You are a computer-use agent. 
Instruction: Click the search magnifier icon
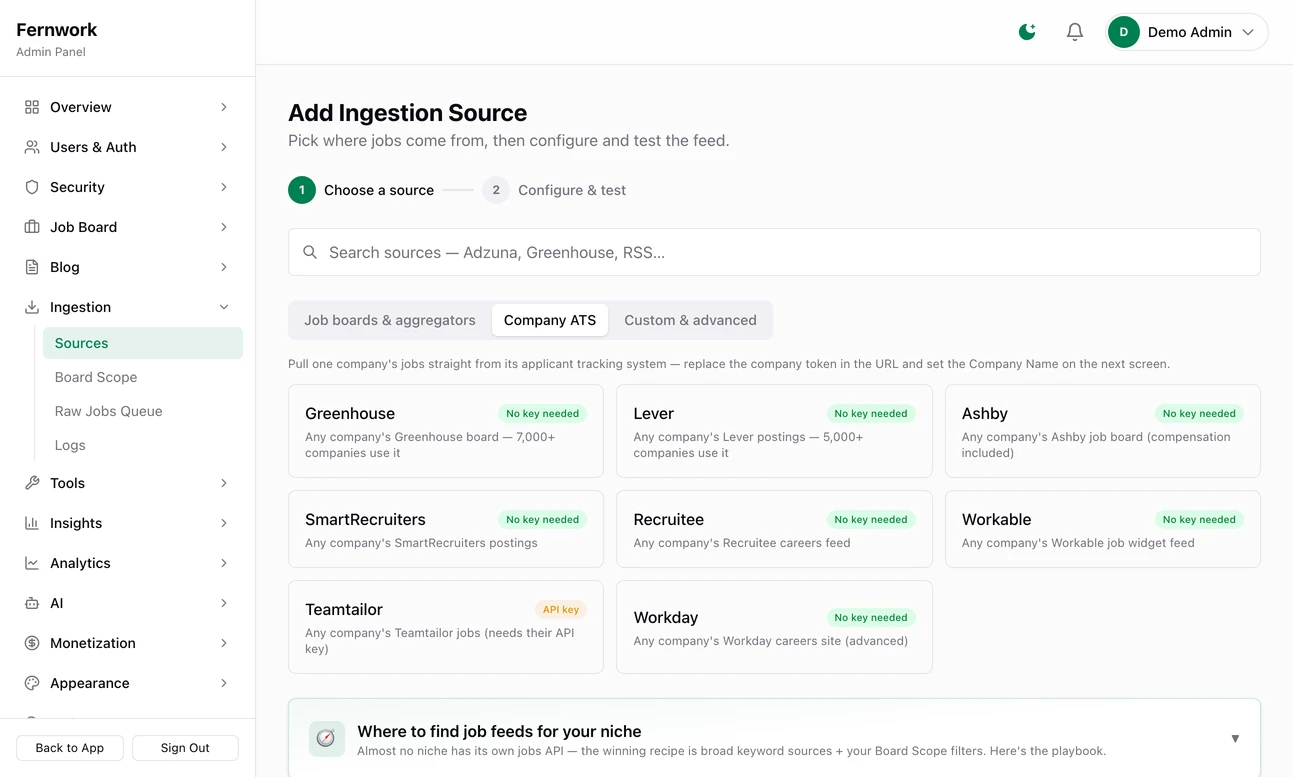[310, 252]
